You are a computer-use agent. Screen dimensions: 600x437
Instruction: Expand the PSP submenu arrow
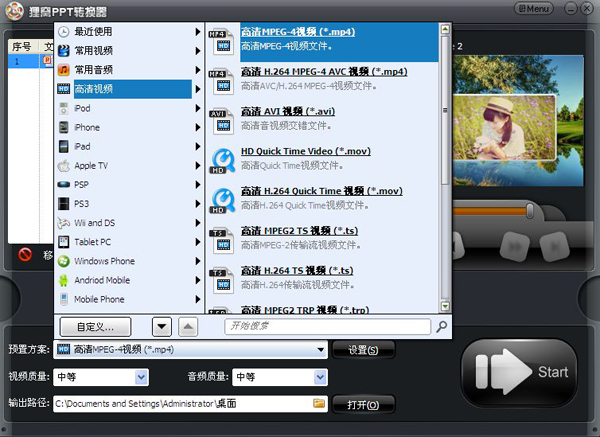pyautogui.click(x=197, y=185)
